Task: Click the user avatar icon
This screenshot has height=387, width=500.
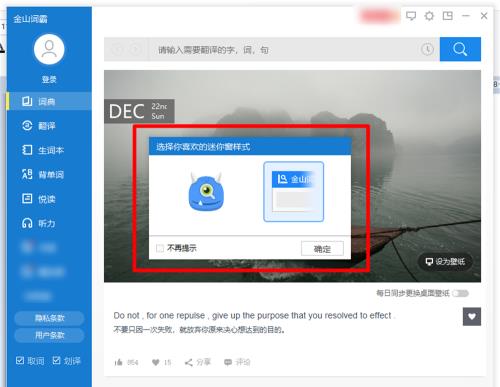Action: 49,49
